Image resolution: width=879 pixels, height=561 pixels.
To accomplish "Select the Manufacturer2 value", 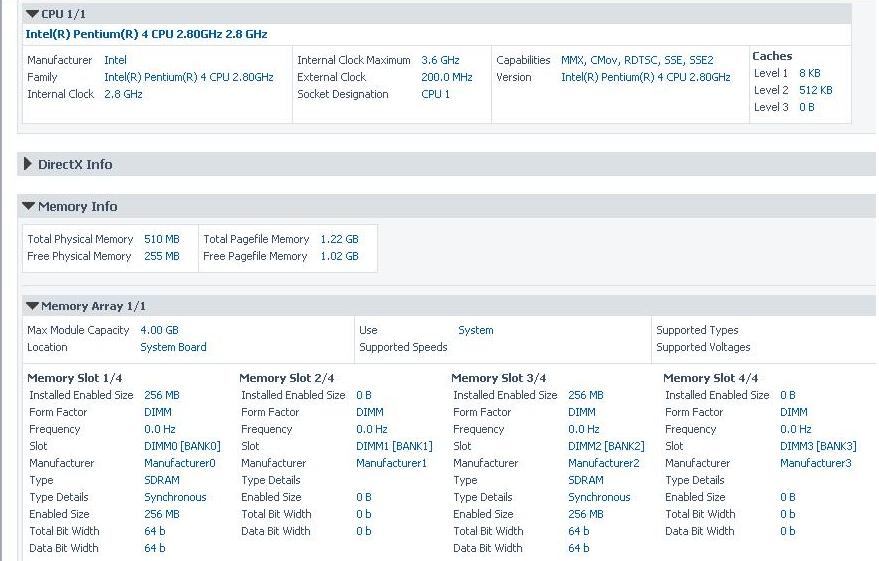I will click(x=603, y=463).
